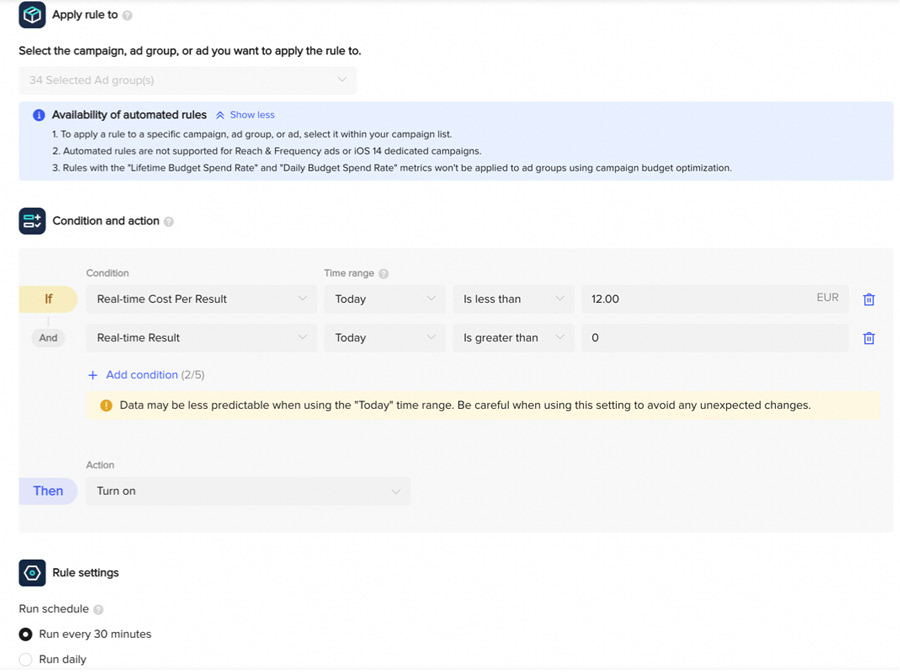Click the 12.00 EUR value field
Viewport: 900px width, 672px height.
coord(700,299)
